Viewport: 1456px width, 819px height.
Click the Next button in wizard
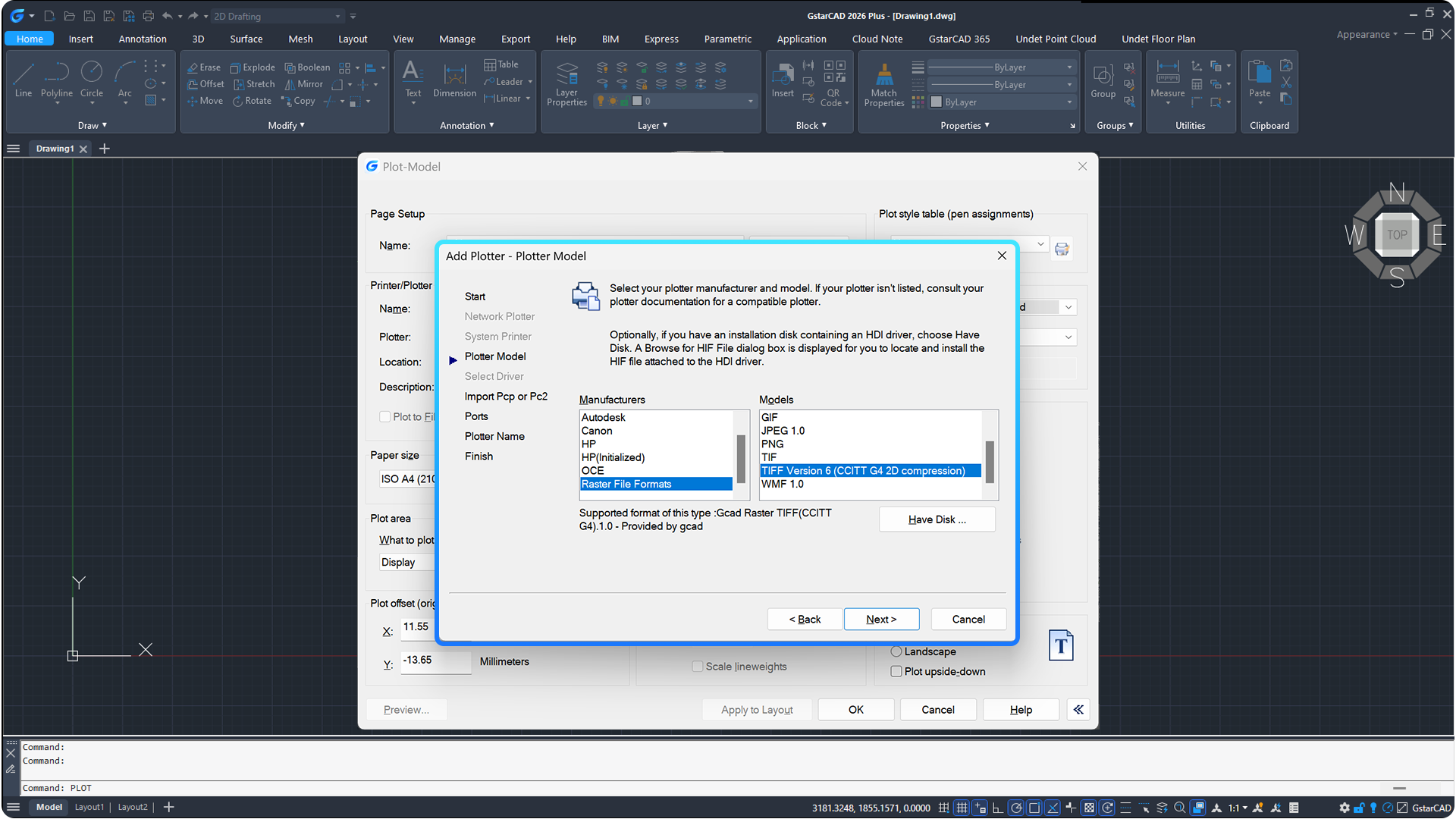(x=881, y=619)
